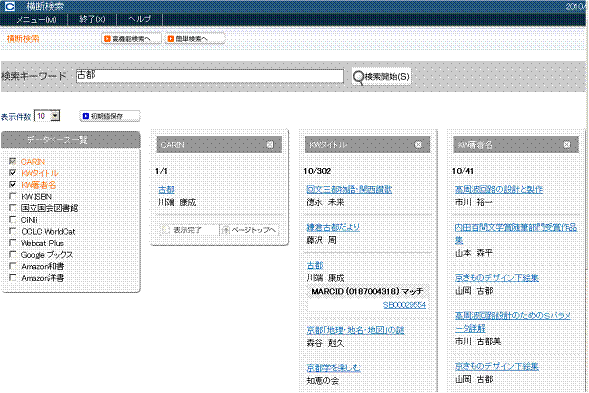Click author 市川 裕一 text
Screen dimensions: 589x393
(473, 203)
